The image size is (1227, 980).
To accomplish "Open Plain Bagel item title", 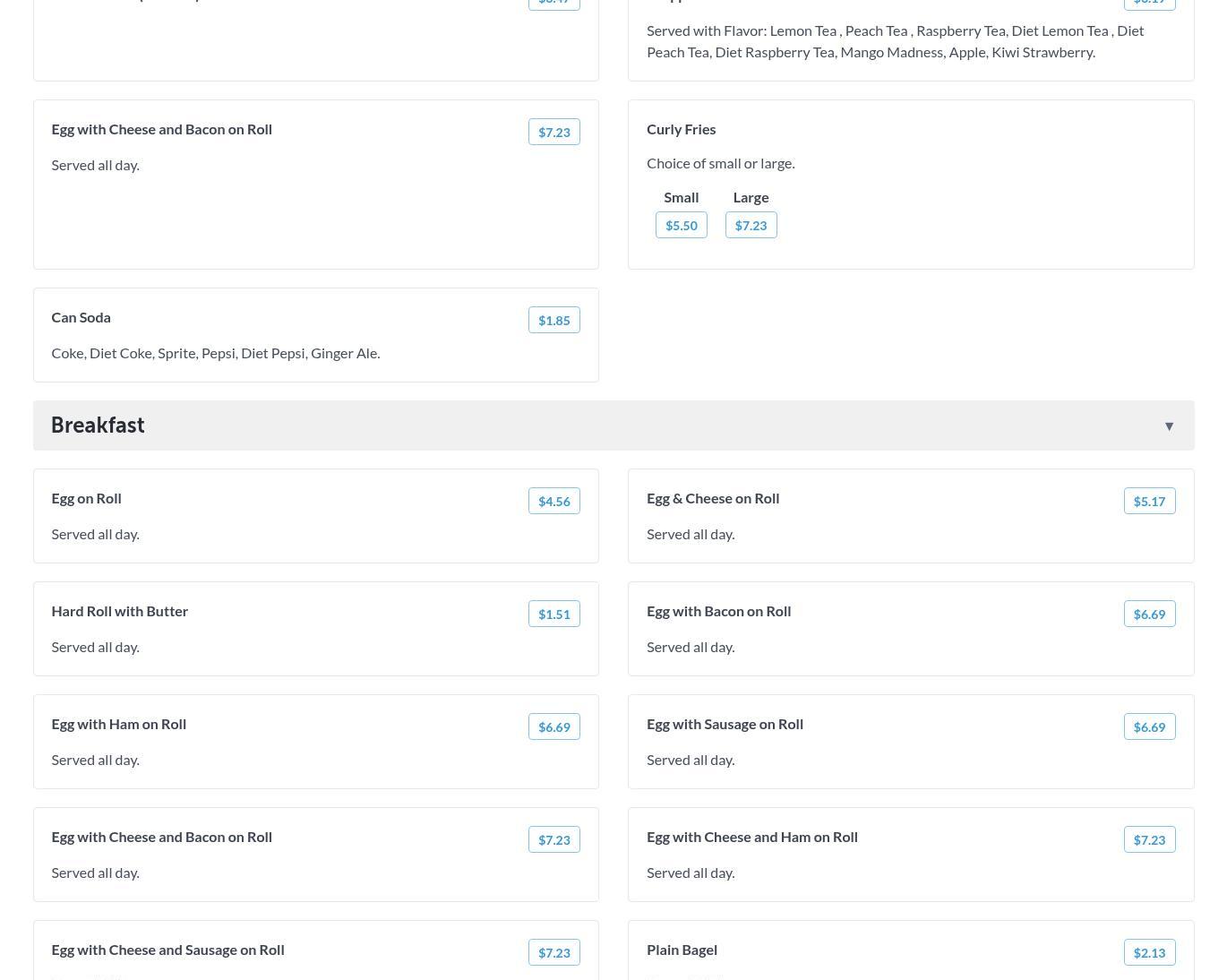I will 682,950.
